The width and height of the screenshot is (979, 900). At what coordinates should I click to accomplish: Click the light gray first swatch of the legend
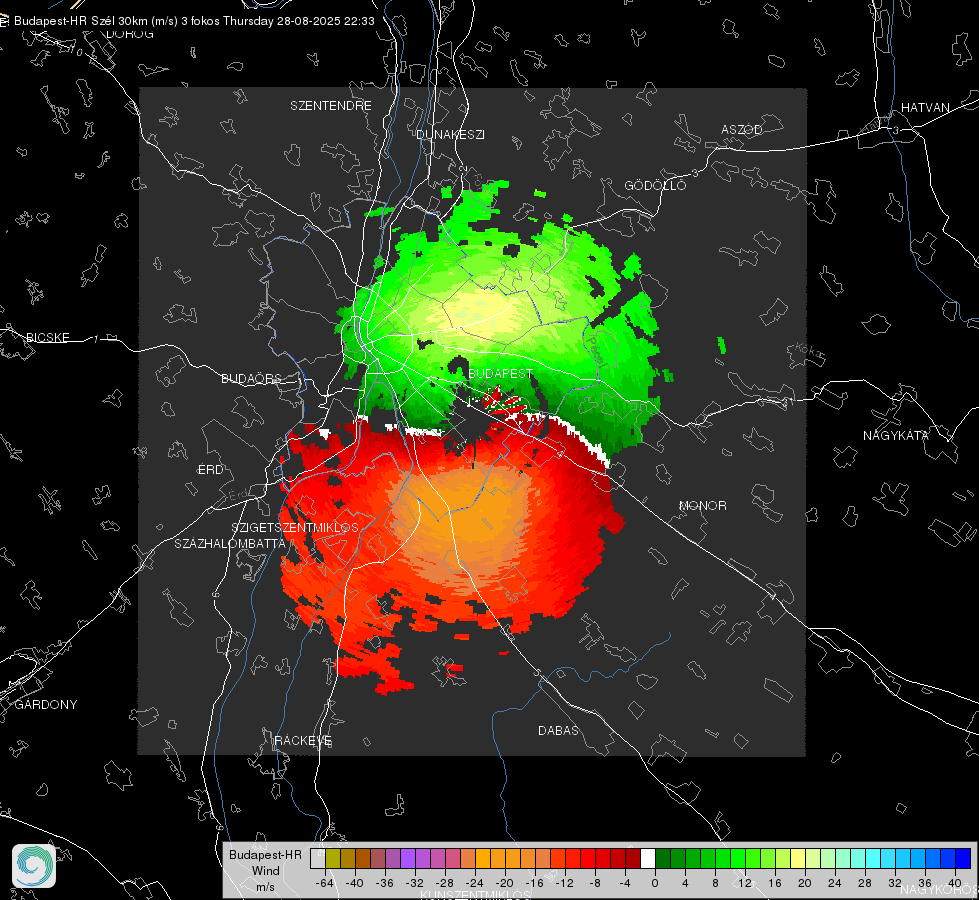(318, 859)
